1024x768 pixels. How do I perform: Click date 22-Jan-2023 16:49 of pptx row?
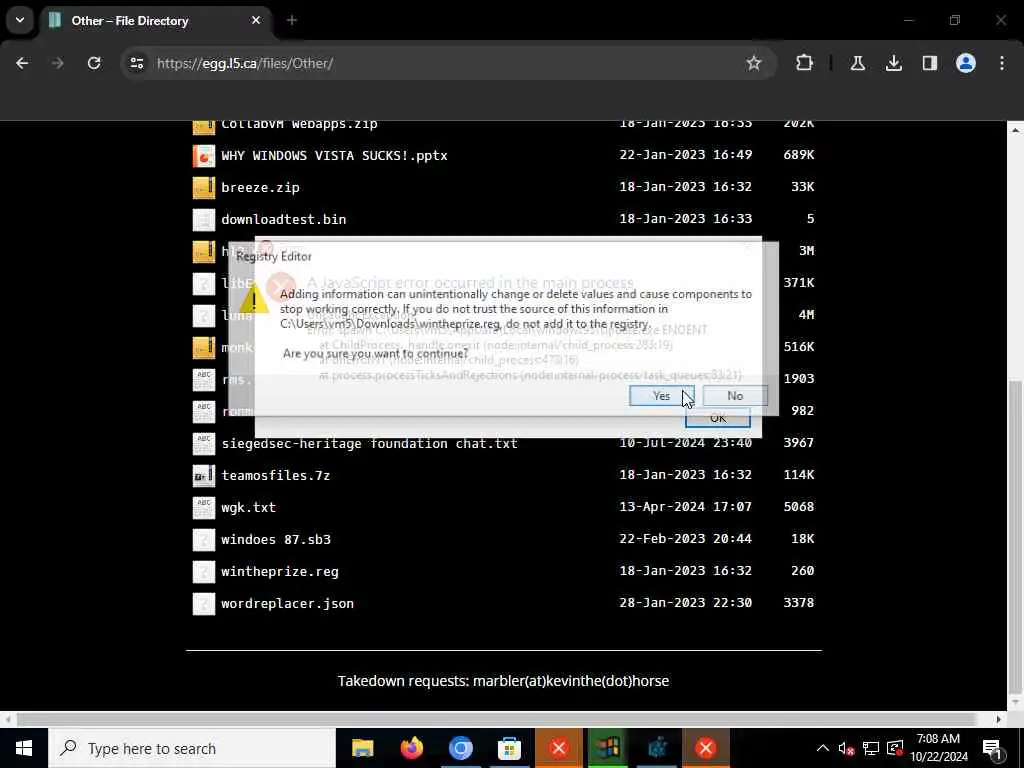tap(686, 155)
